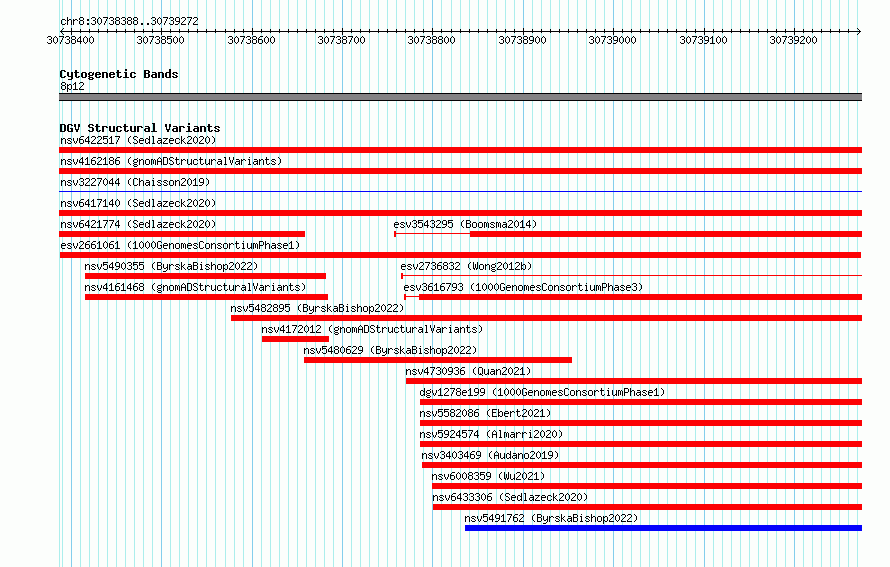Screen dimensions: 890x567
Task: Click esv2736832 (Wong2012b) variant label
Action: coord(466,266)
